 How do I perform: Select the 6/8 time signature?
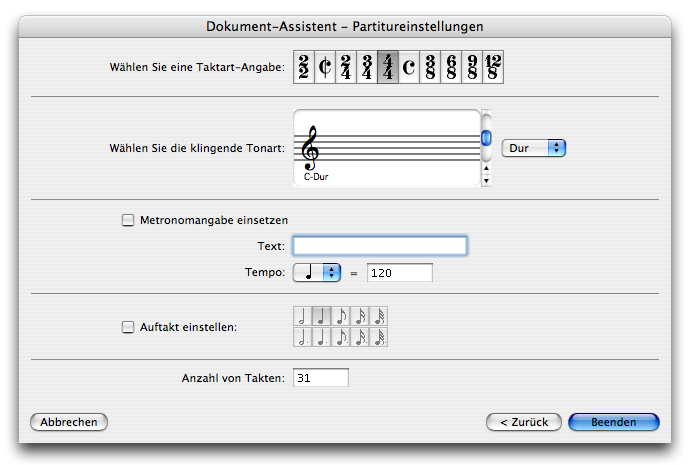coord(450,68)
